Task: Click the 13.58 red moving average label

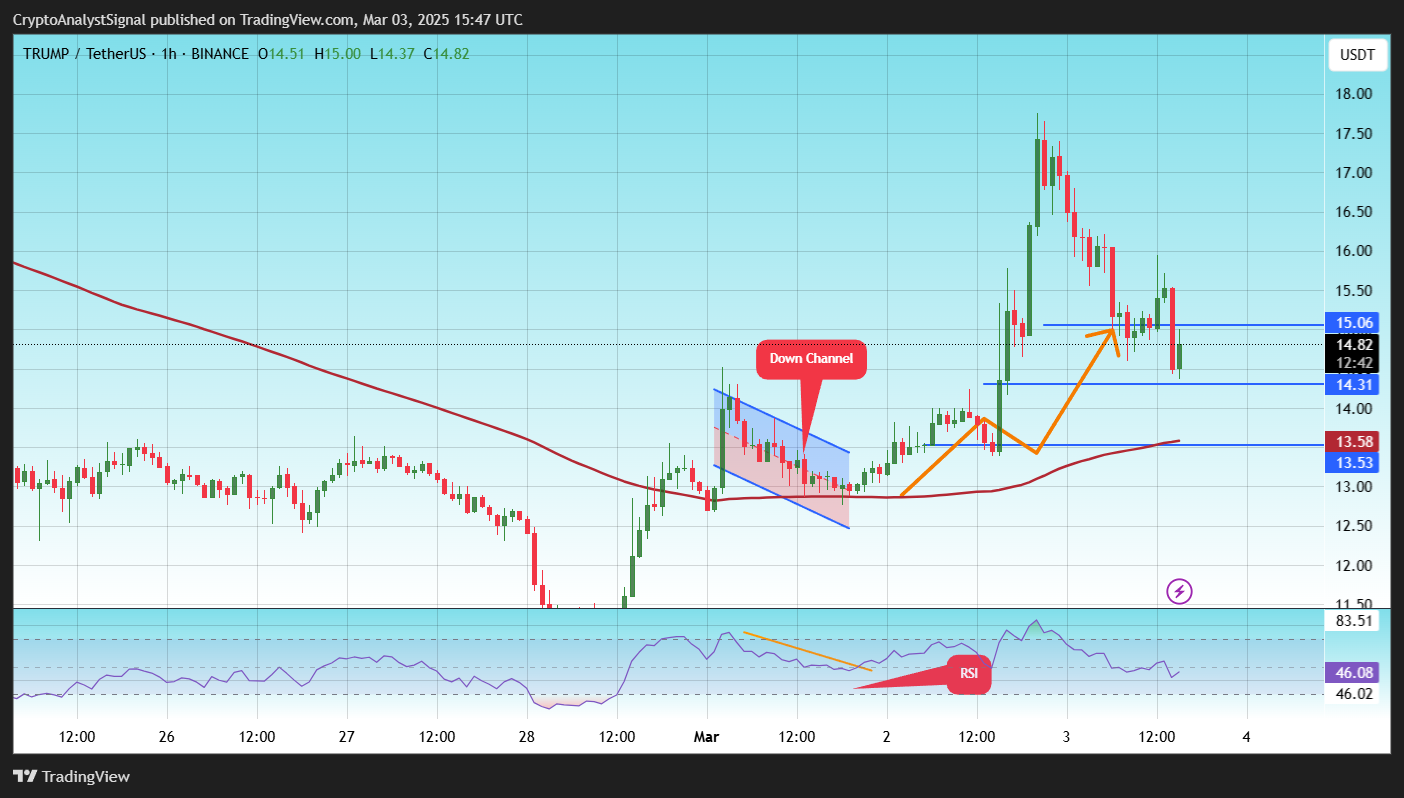Action: click(1351, 441)
